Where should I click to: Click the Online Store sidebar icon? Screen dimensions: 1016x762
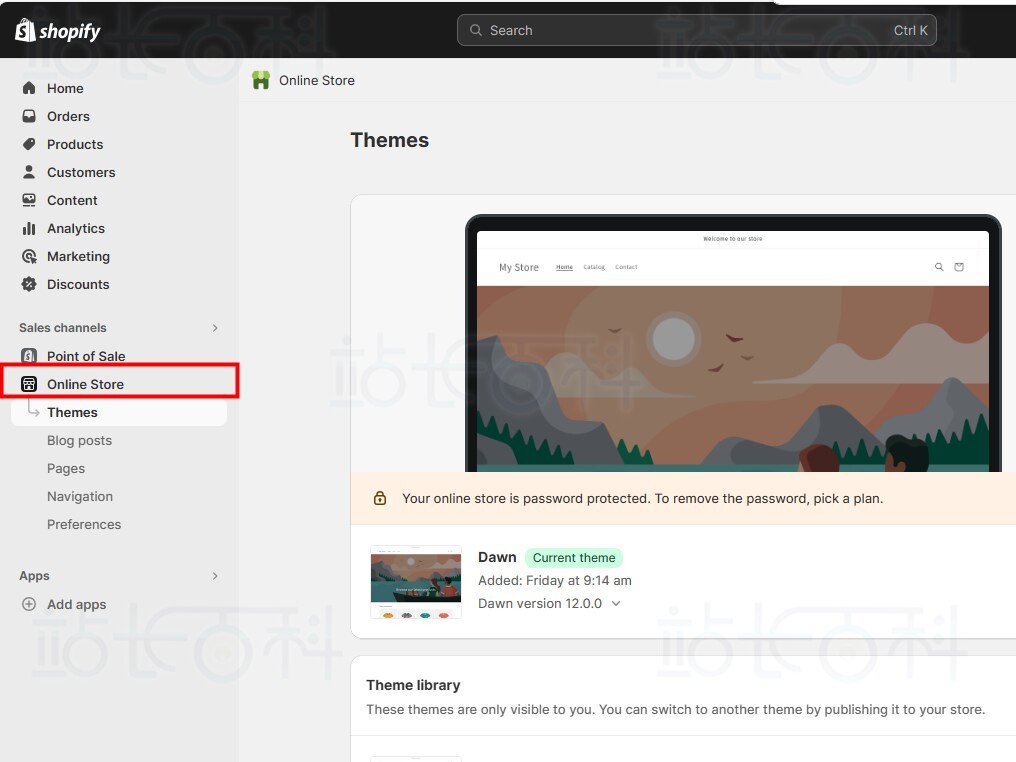tap(29, 384)
